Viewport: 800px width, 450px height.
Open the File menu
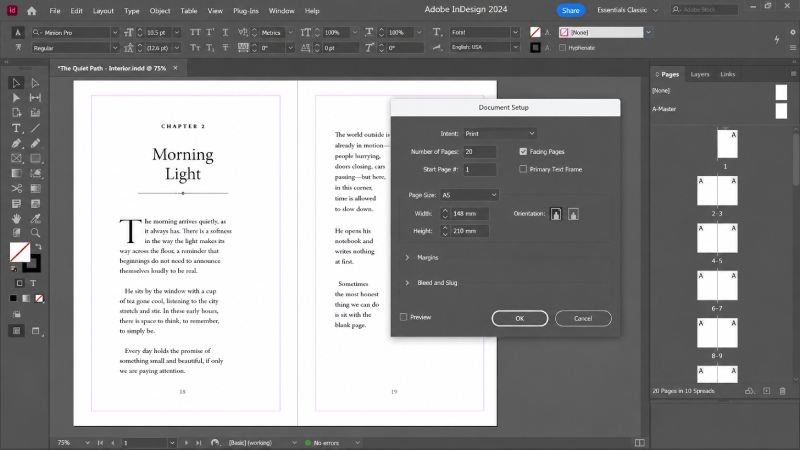coord(55,11)
